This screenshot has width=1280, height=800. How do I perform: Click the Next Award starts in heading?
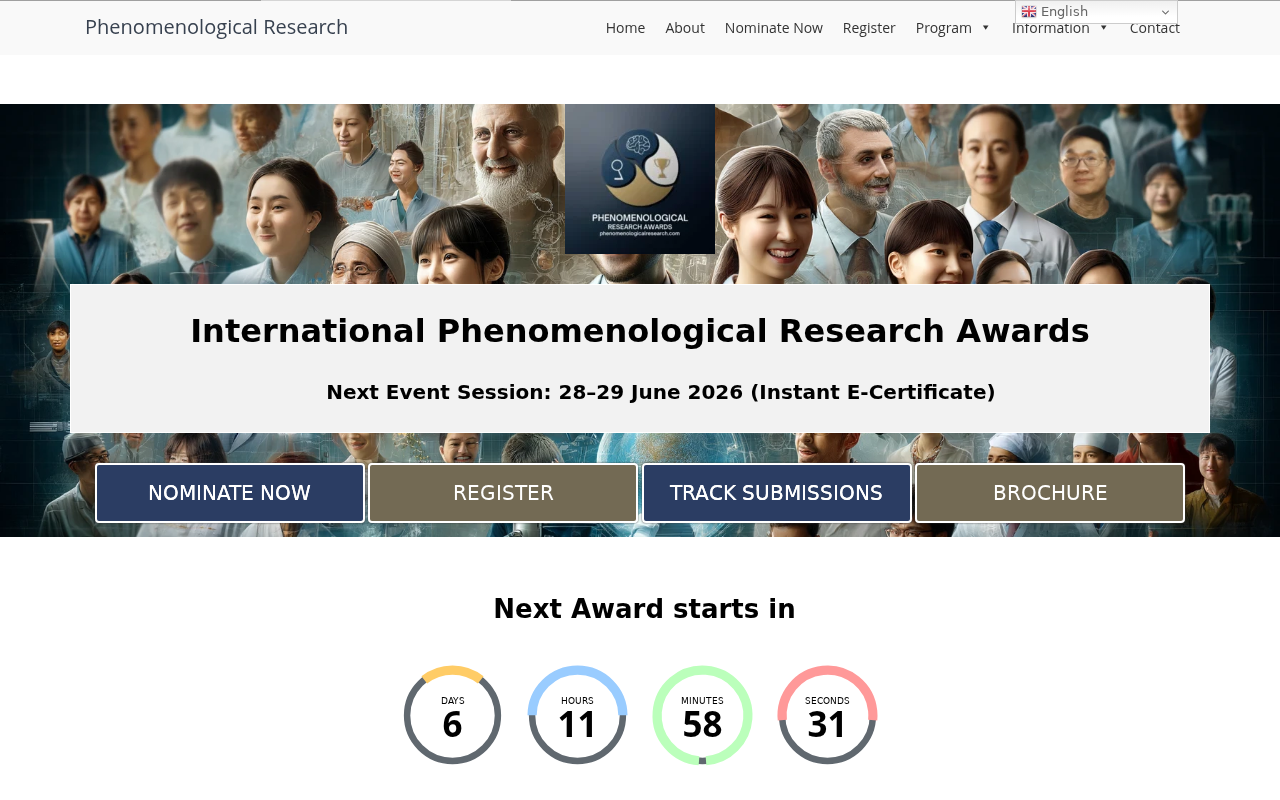point(645,609)
